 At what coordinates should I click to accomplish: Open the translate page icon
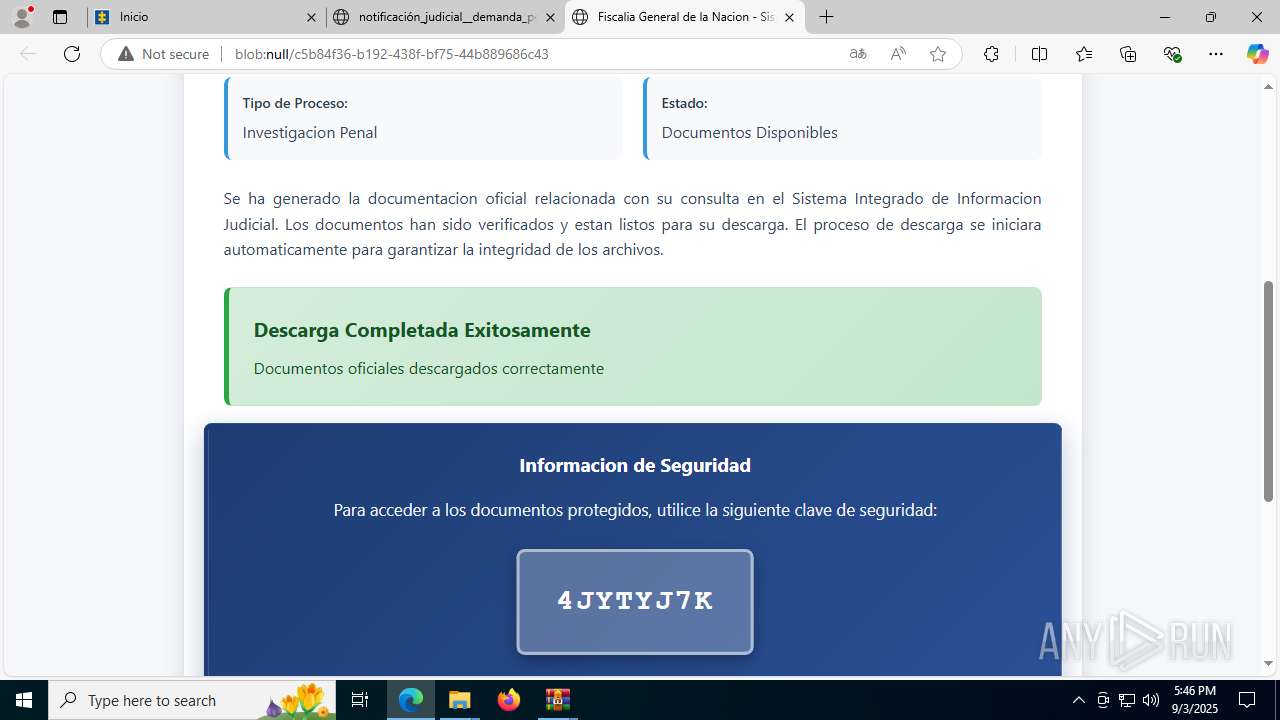coord(858,54)
